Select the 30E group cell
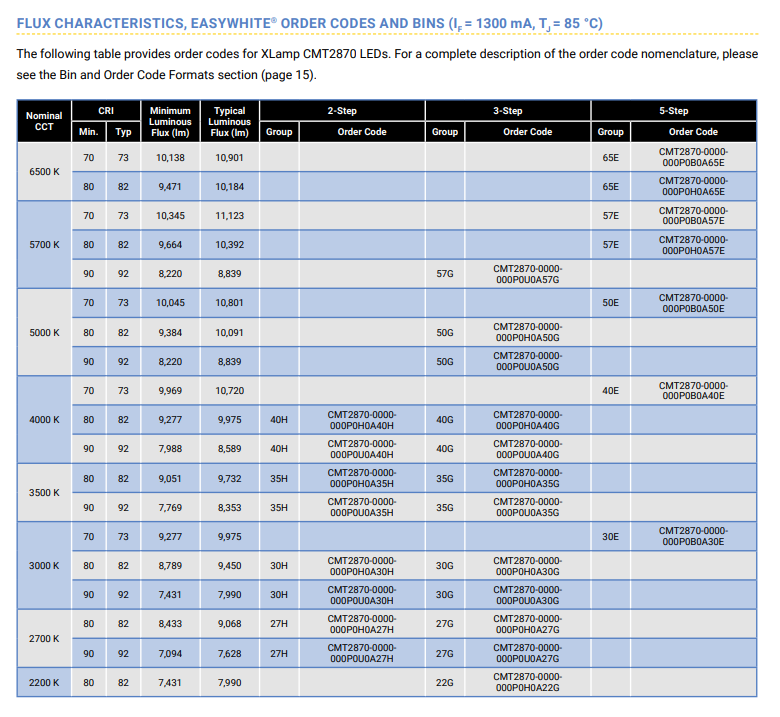The width and height of the screenshot is (780, 717). click(x=610, y=536)
